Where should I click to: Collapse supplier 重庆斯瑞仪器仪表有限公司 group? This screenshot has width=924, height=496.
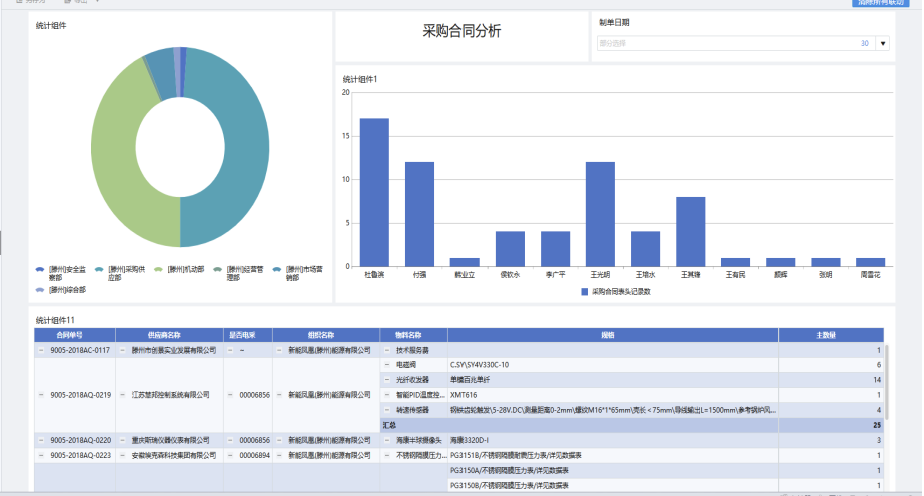click(123, 440)
